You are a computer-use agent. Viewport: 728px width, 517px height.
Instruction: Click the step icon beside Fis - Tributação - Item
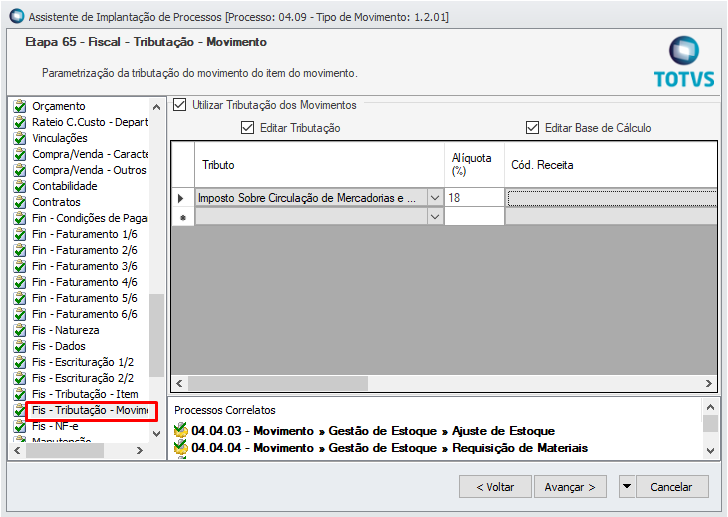click(x=20, y=394)
